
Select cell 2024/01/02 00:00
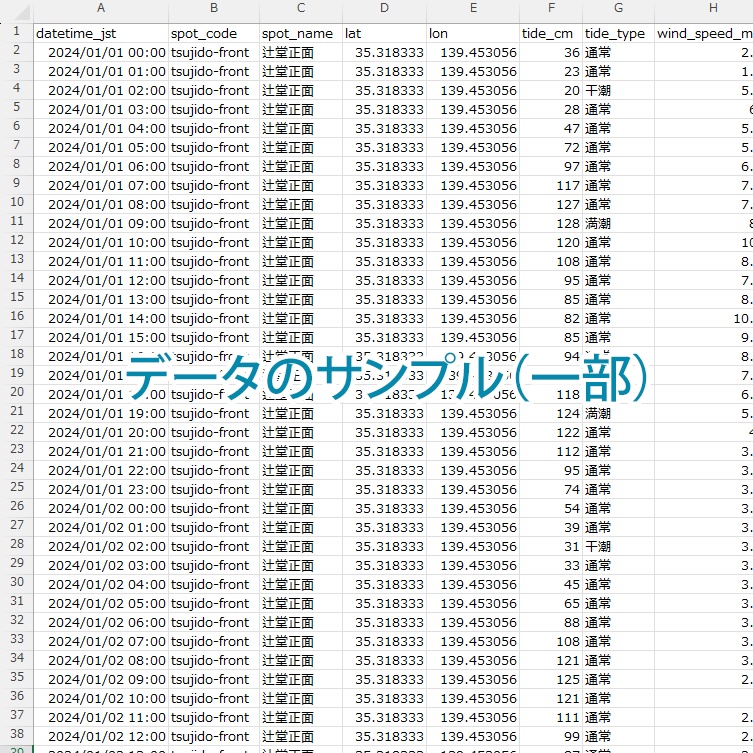[101, 509]
